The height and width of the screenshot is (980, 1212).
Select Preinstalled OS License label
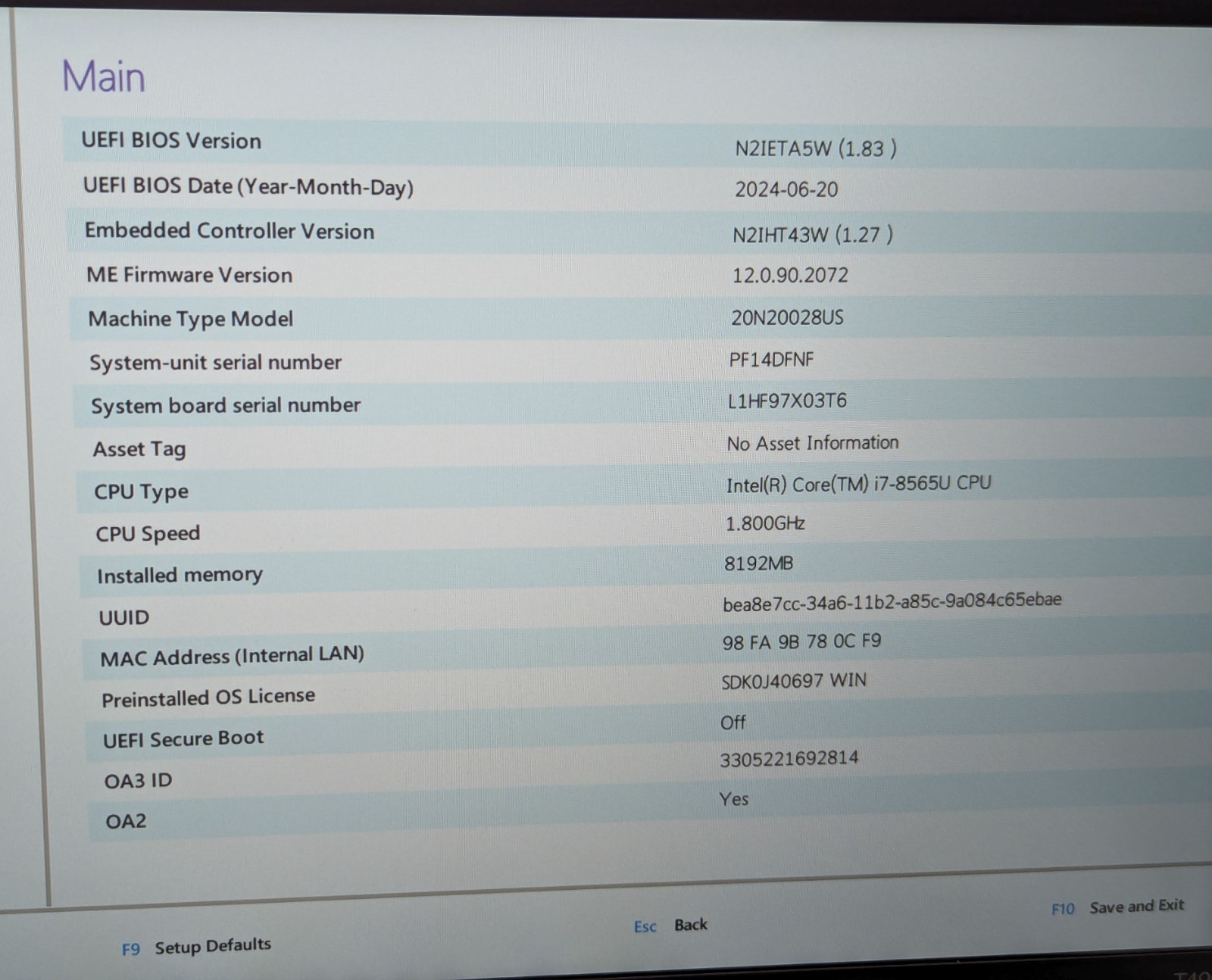[x=208, y=698]
